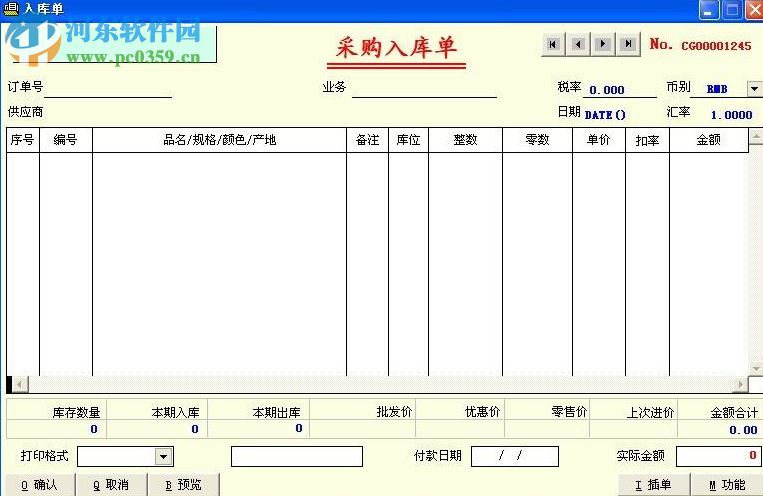Minimize the 入库单 window
763x496 pixels.
[708, 10]
